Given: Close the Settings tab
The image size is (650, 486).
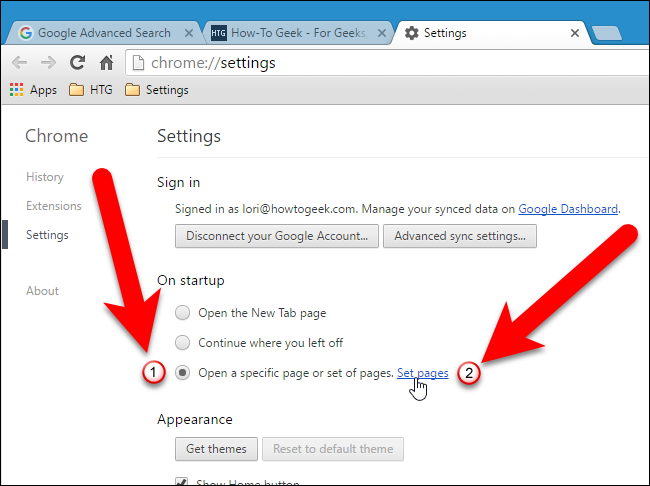Looking at the screenshot, I should pos(575,33).
